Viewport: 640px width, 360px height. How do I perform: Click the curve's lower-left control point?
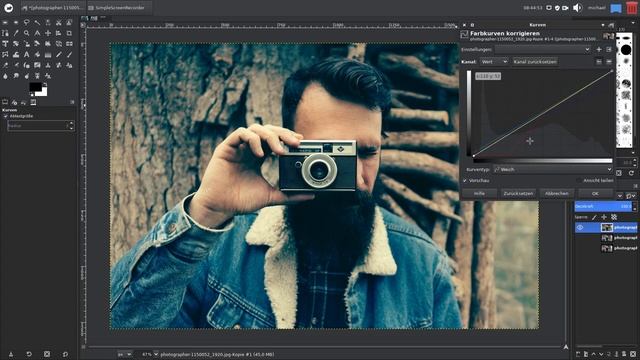click(x=473, y=156)
